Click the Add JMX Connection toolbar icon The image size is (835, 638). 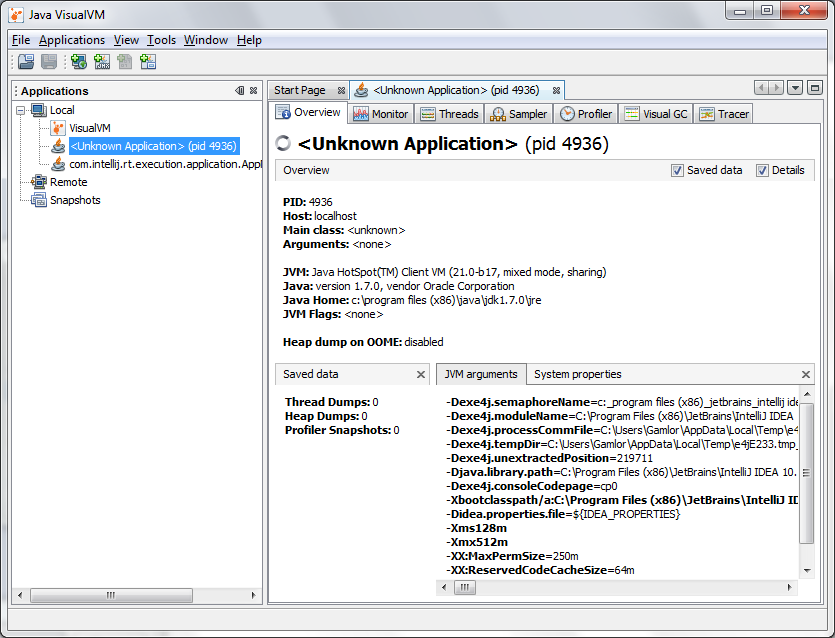click(x=102, y=62)
